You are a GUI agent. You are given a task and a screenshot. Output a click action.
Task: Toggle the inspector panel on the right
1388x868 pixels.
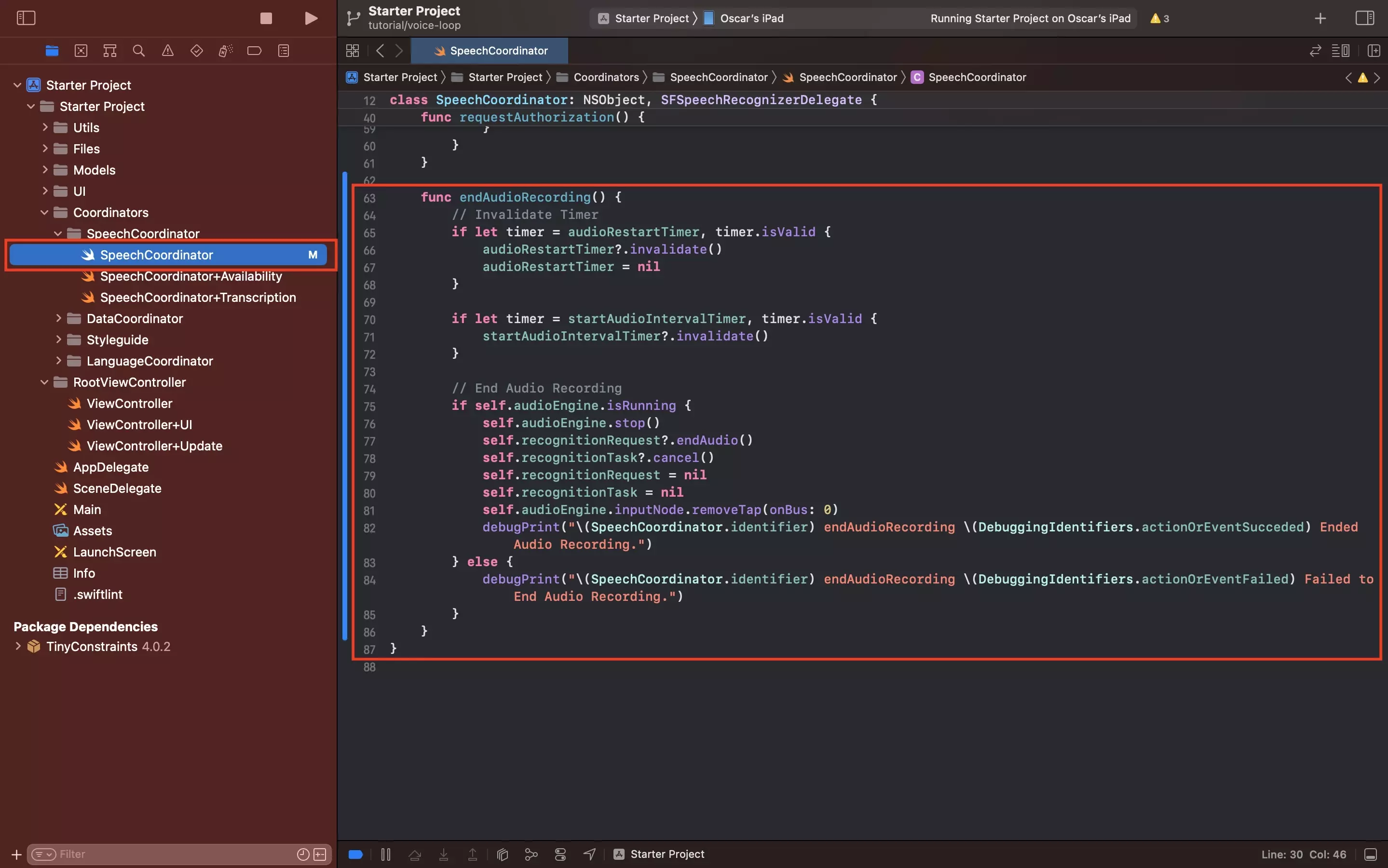[1364, 18]
